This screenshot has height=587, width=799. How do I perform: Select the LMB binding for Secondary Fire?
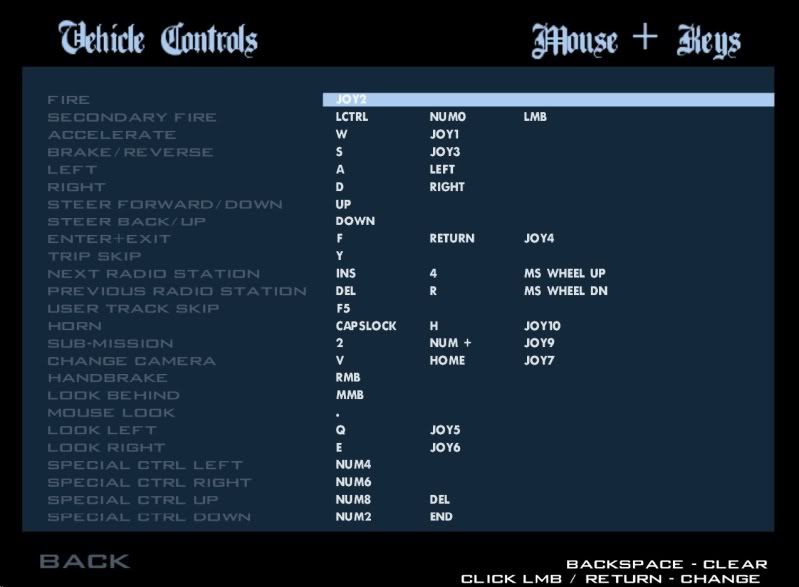[535, 117]
